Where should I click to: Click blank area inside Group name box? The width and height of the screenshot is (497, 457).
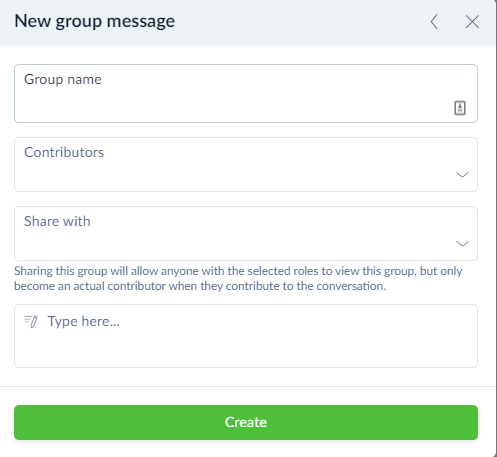[233, 107]
